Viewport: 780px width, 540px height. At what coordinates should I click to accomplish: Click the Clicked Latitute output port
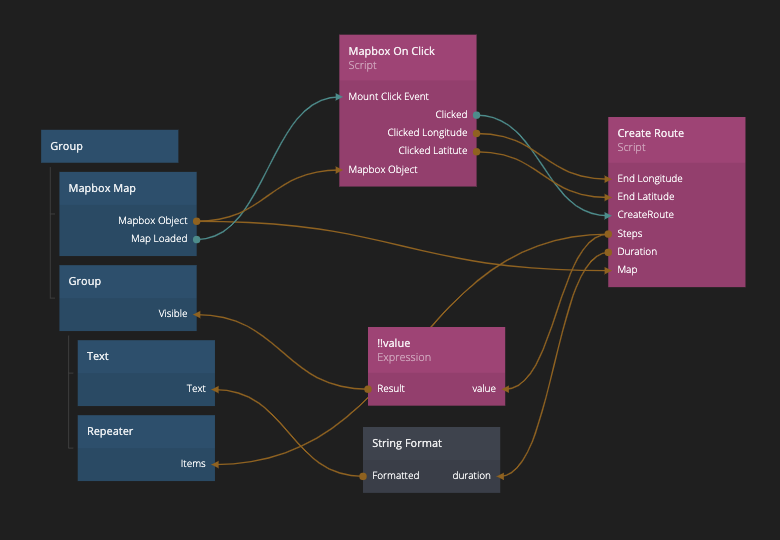tap(477, 151)
